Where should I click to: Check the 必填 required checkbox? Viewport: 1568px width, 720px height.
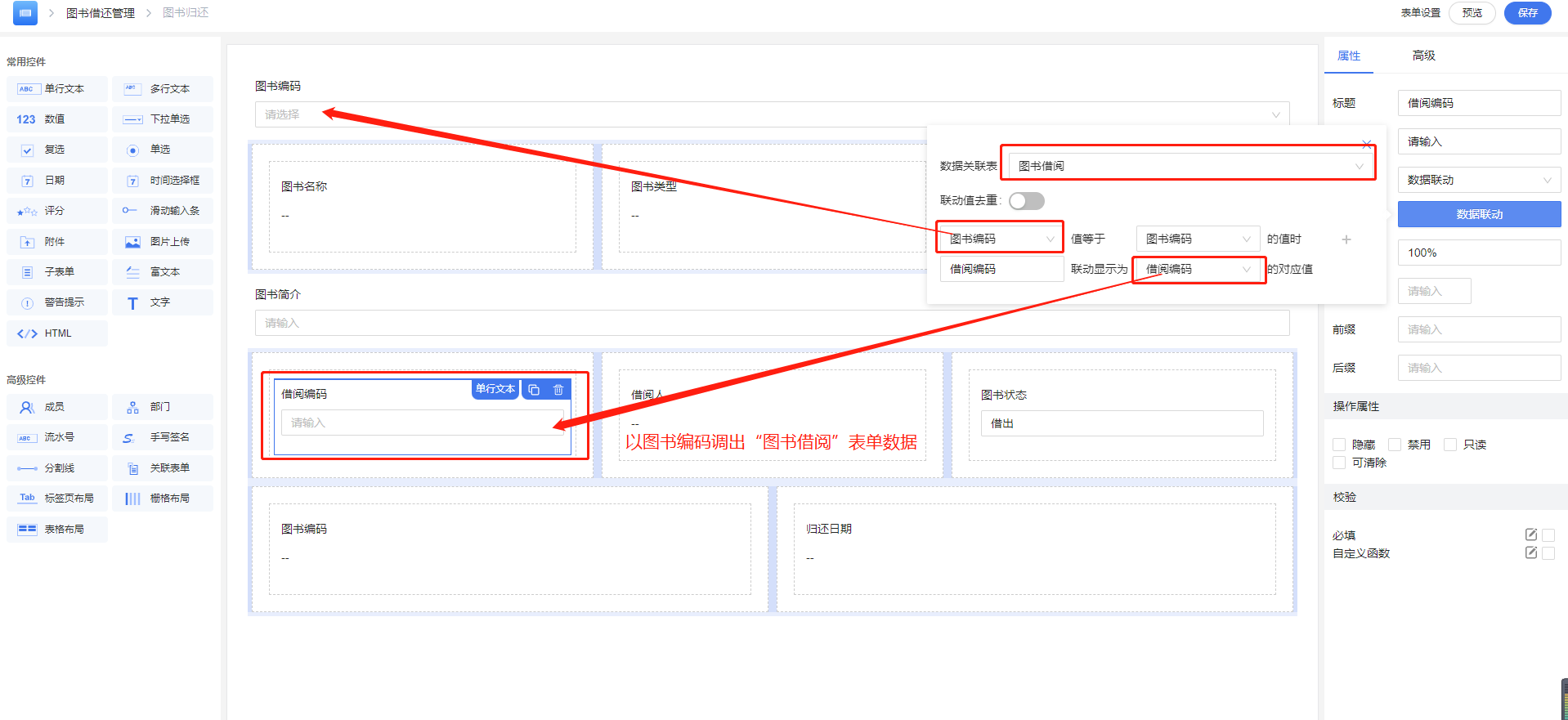[1548, 535]
